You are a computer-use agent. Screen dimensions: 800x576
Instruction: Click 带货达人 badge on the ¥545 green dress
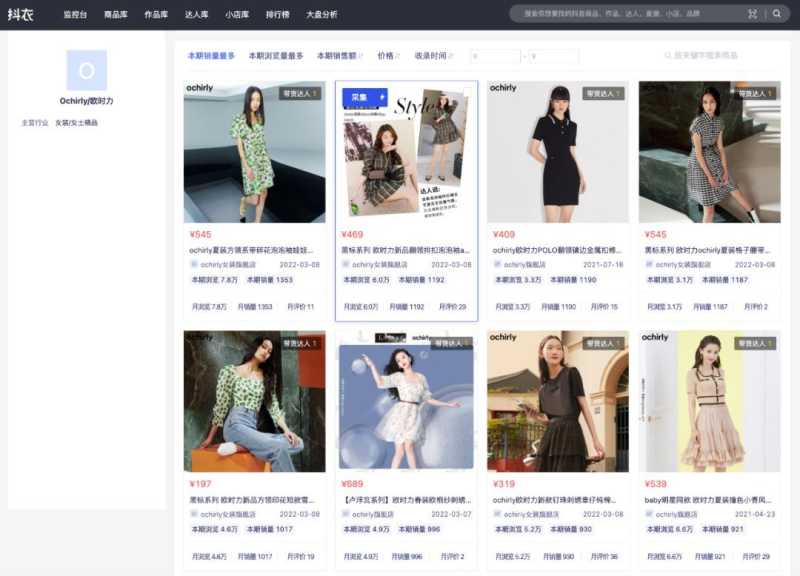click(300, 93)
